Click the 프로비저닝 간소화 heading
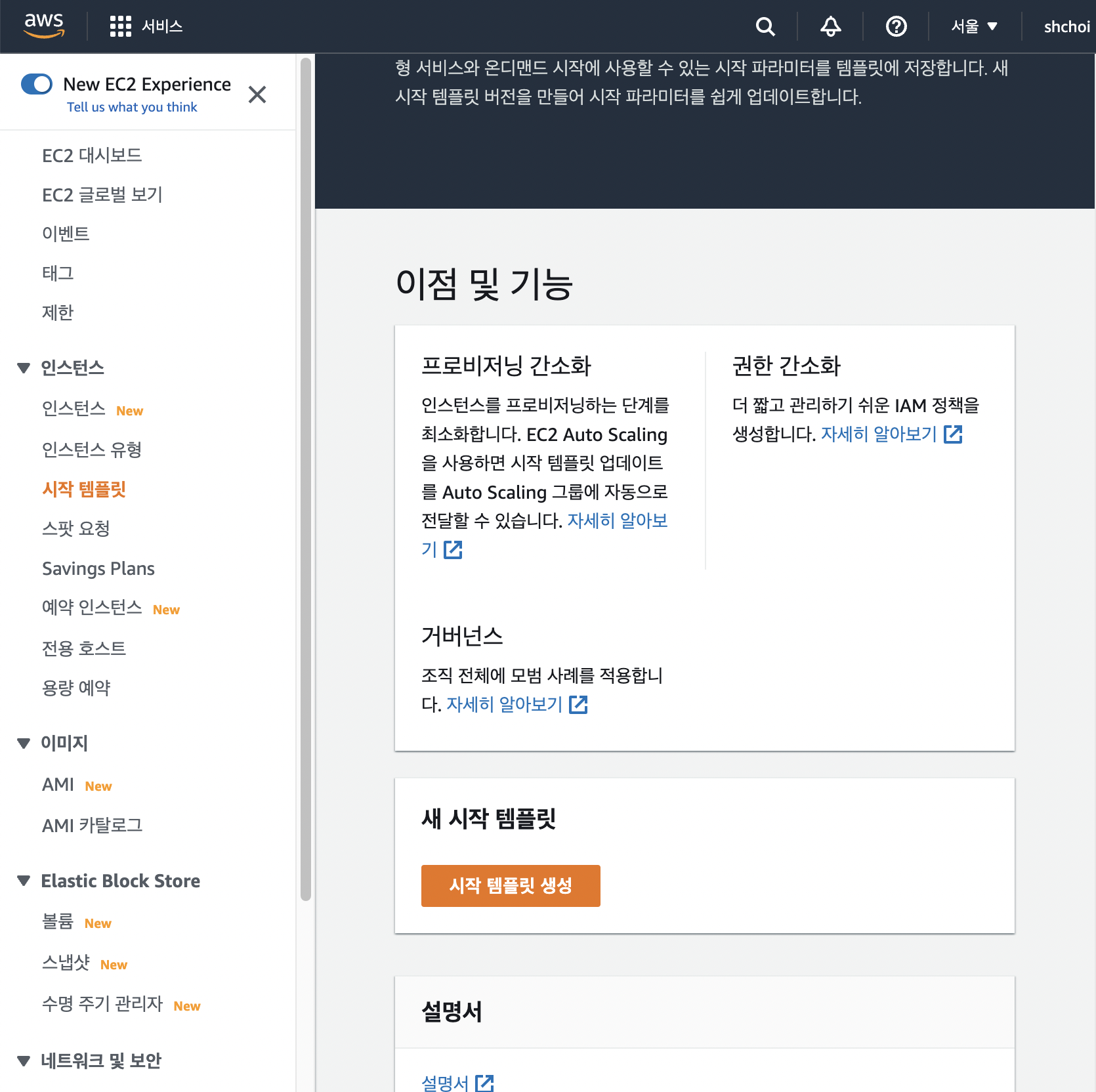This screenshot has height=1092, width=1096. 507,366
